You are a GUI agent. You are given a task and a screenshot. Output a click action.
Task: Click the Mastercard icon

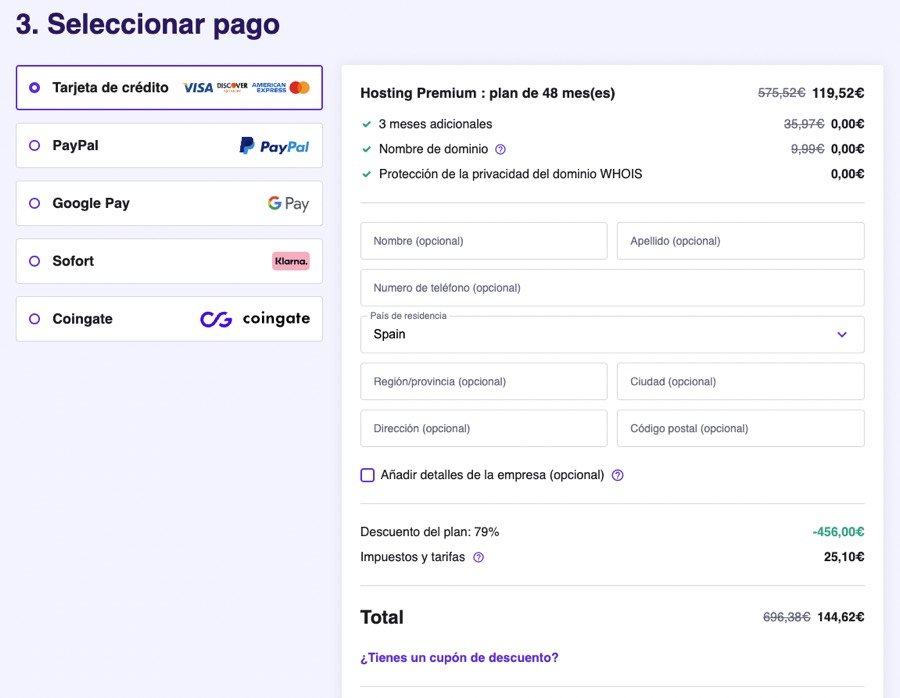298,87
